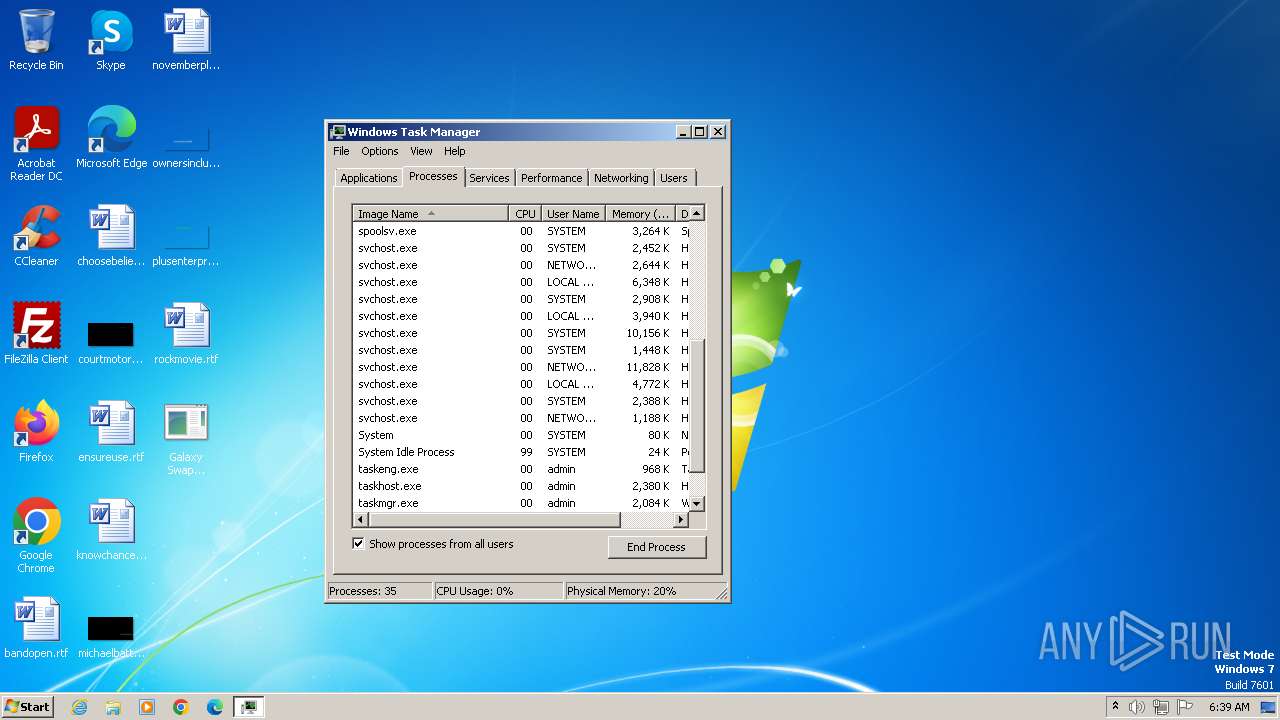Open the knowchance... Word document
The height and width of the screenshot is (720, 1280).
(111, 530)
